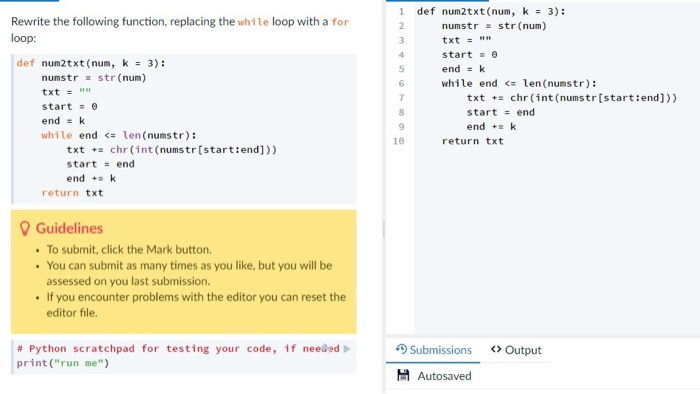Click the Autosaved floppy disk icon
Image resolution: width=700 pixels, height=394 pixels.
403,375
